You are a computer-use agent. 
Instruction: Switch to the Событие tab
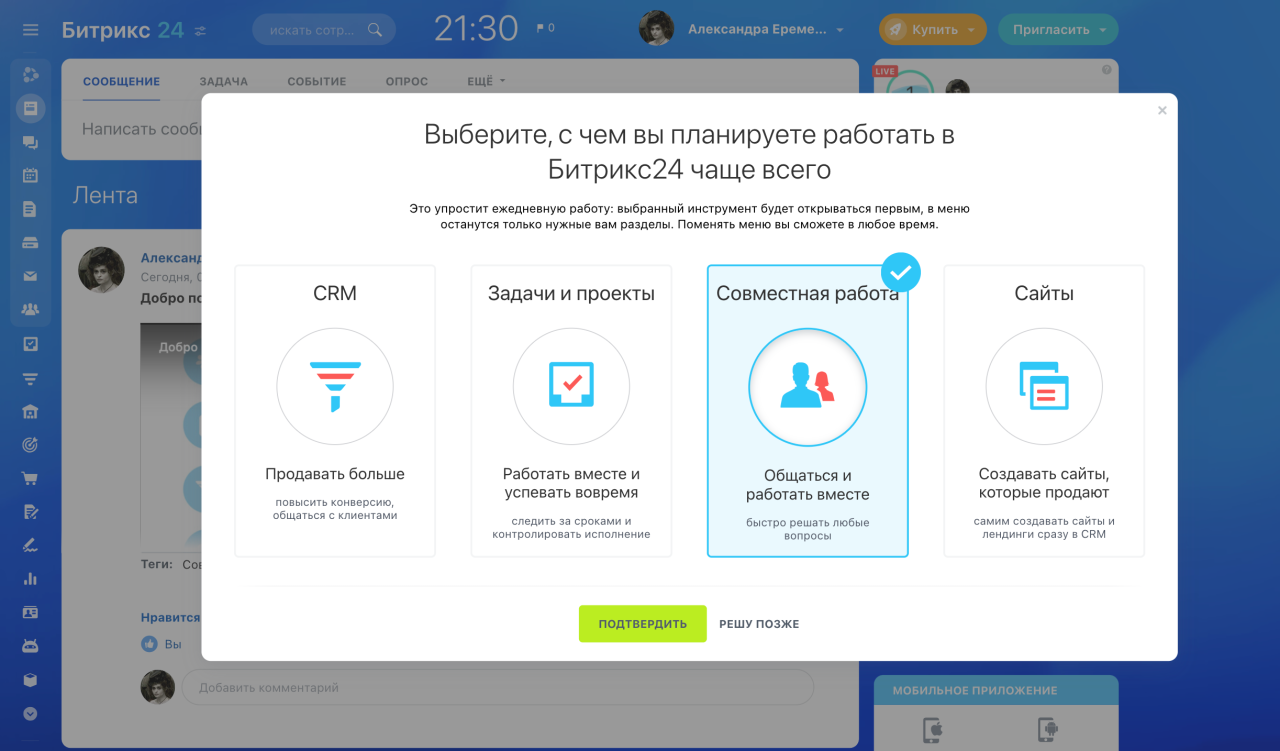(x=316, y=81)
